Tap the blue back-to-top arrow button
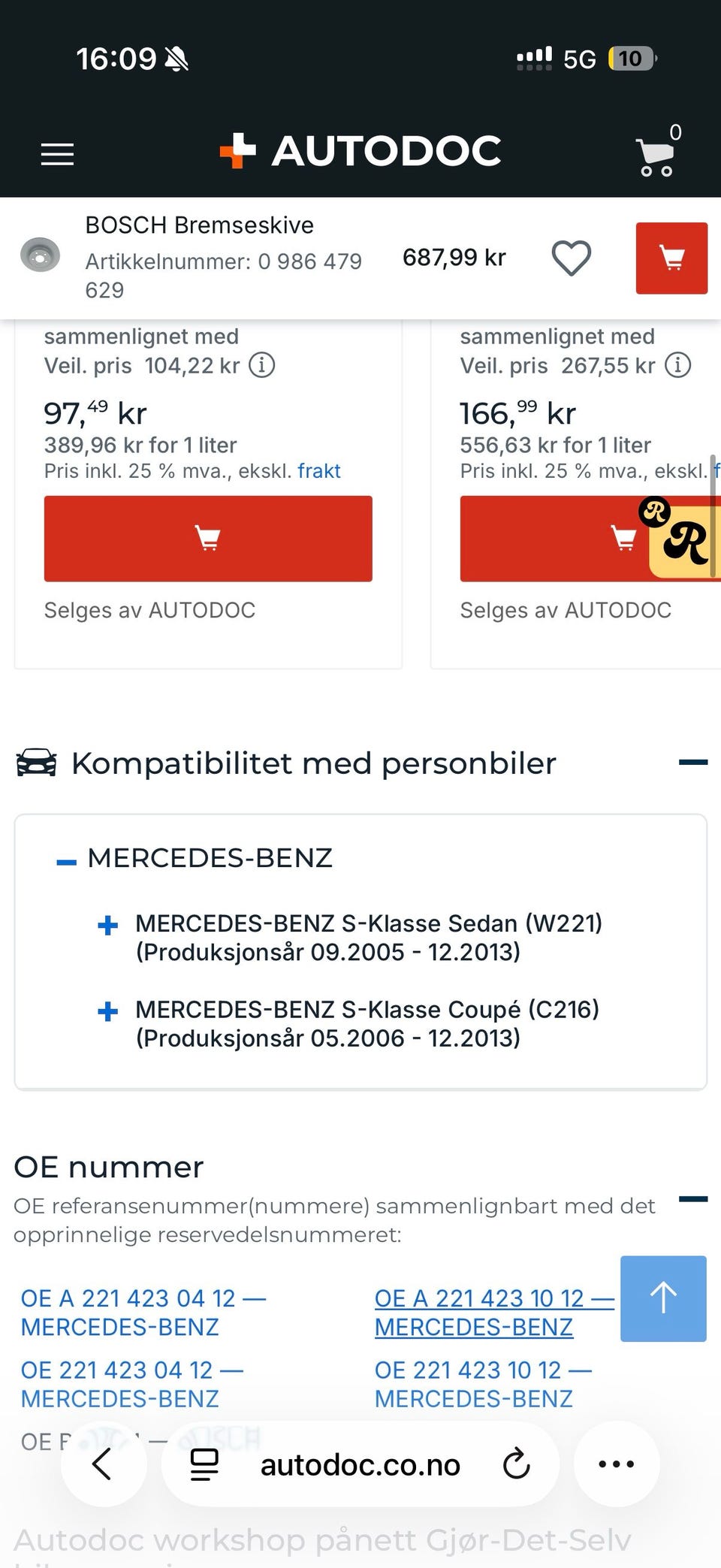 pyautogui.click(x=663, y=1298)
